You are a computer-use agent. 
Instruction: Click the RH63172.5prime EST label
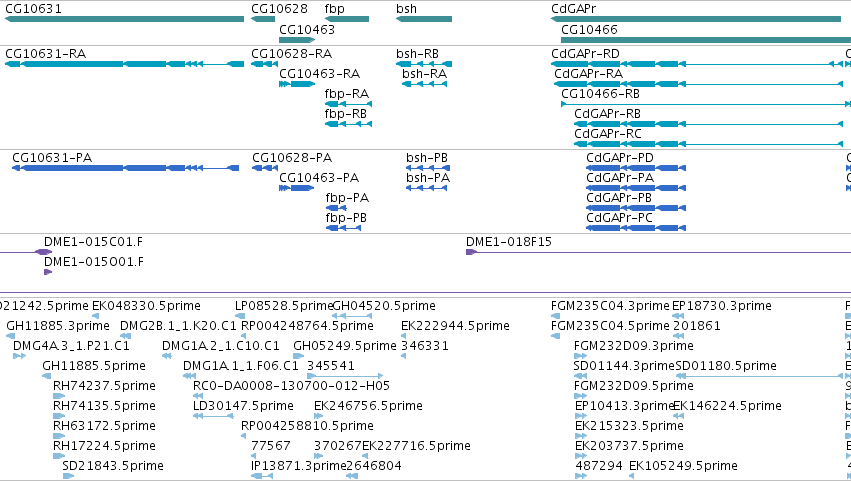coord(104,427)
